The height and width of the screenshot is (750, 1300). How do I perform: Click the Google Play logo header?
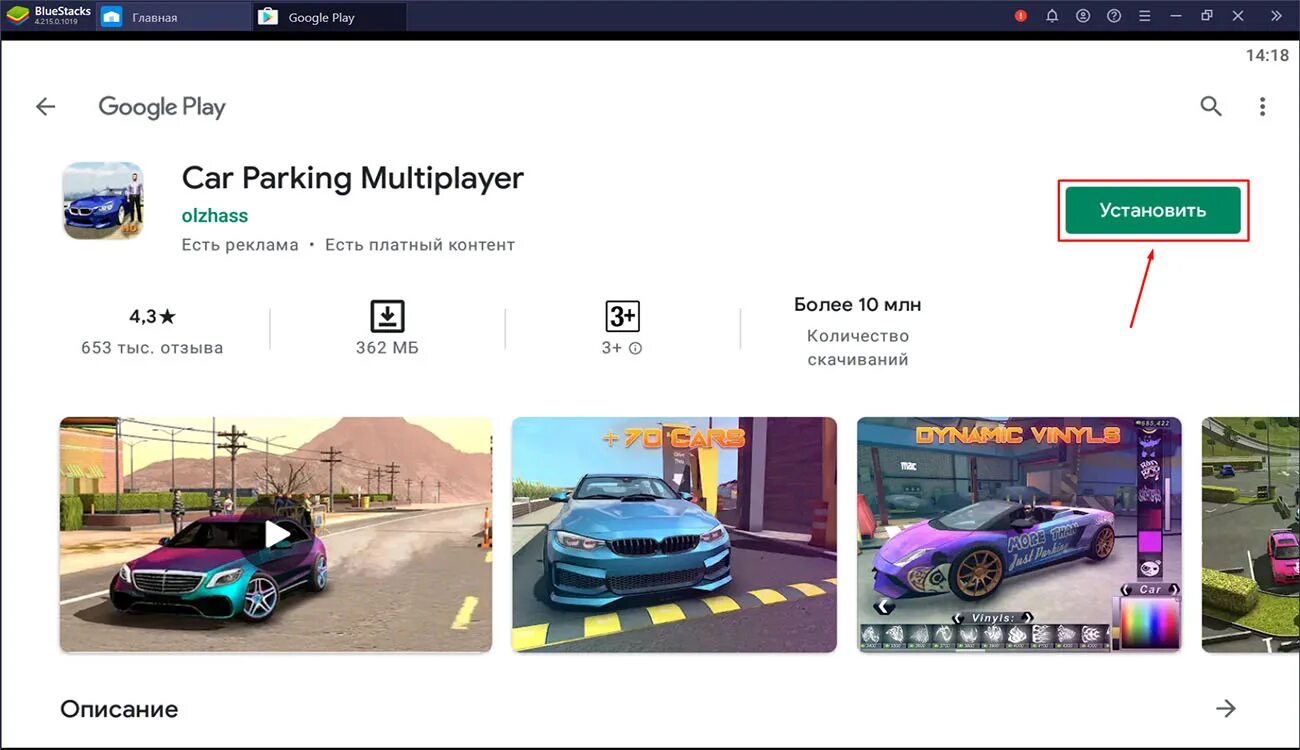click(162, 107)
